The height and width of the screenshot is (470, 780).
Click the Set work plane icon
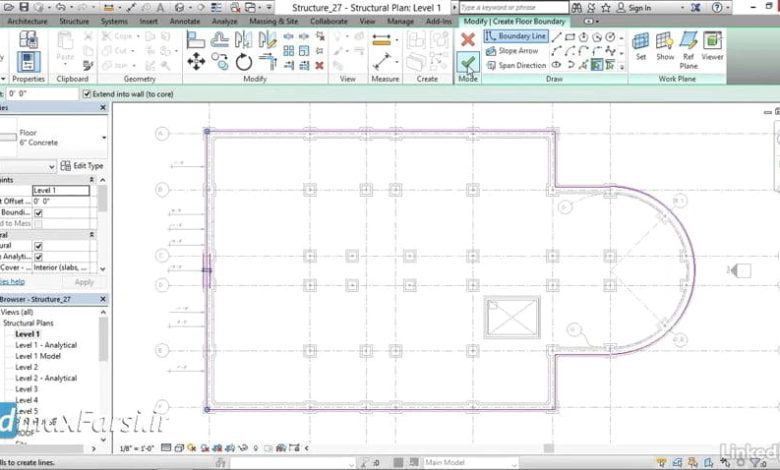pyautogui.click(x=641, y=46)
